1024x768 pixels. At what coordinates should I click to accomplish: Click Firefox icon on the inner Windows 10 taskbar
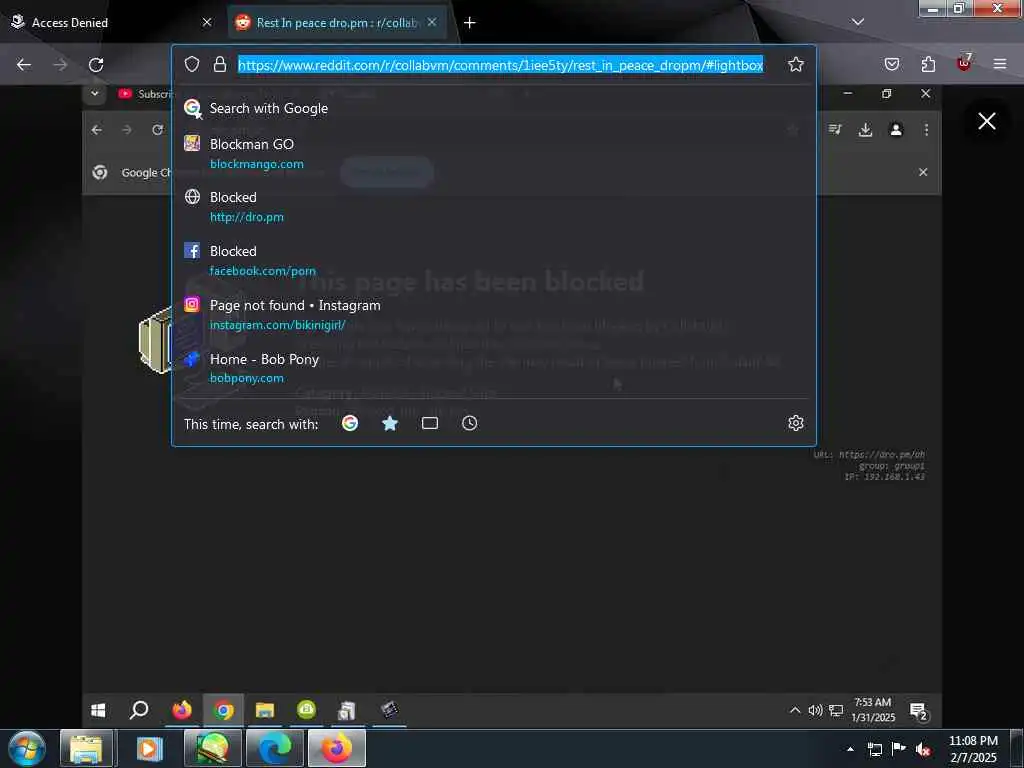pos(182,710)
